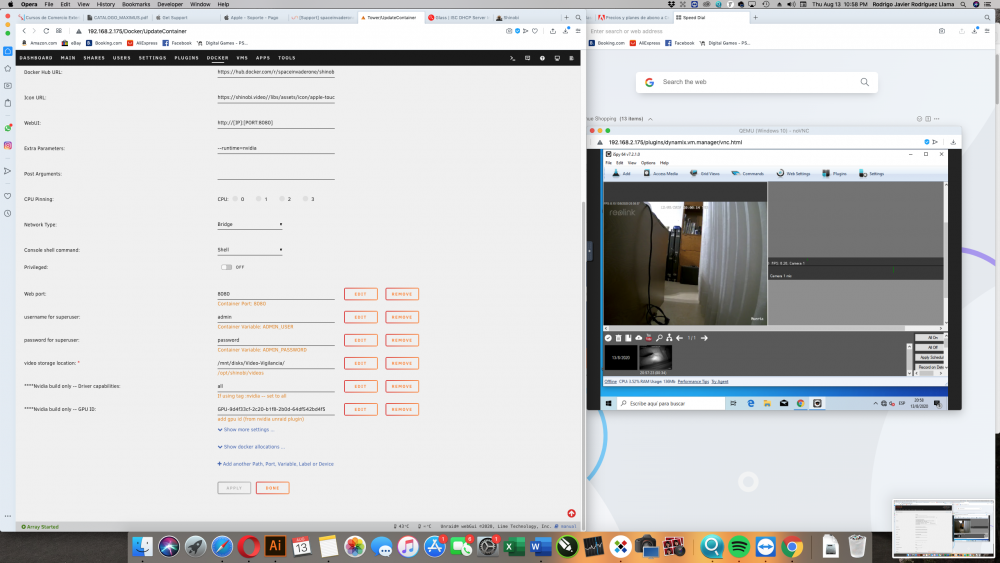Open Plugins in iSpy toolbar
Screen dimensions: 1000x563
tap(834, 173)
